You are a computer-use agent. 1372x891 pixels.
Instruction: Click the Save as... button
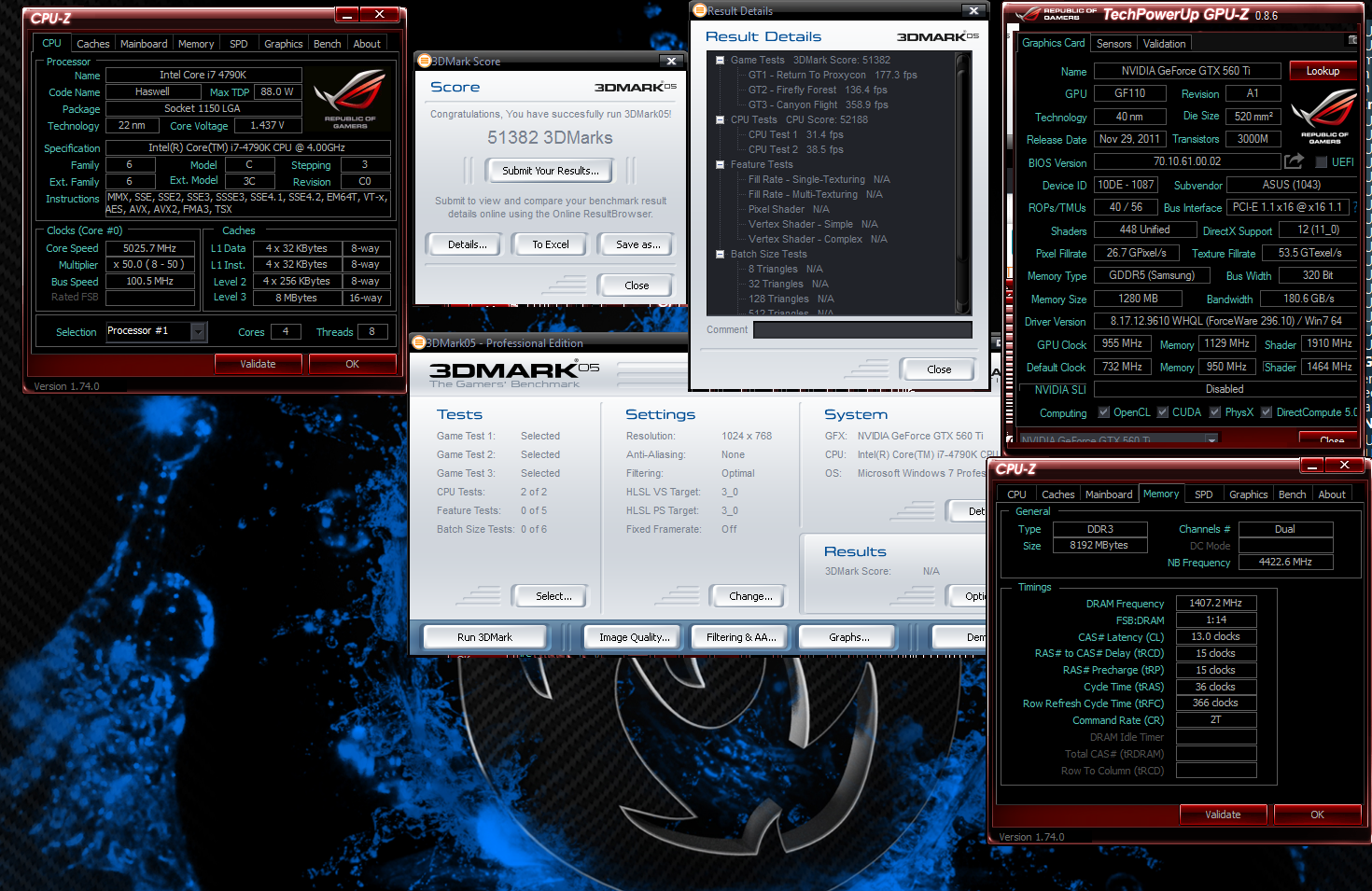(x=637, y=244)
